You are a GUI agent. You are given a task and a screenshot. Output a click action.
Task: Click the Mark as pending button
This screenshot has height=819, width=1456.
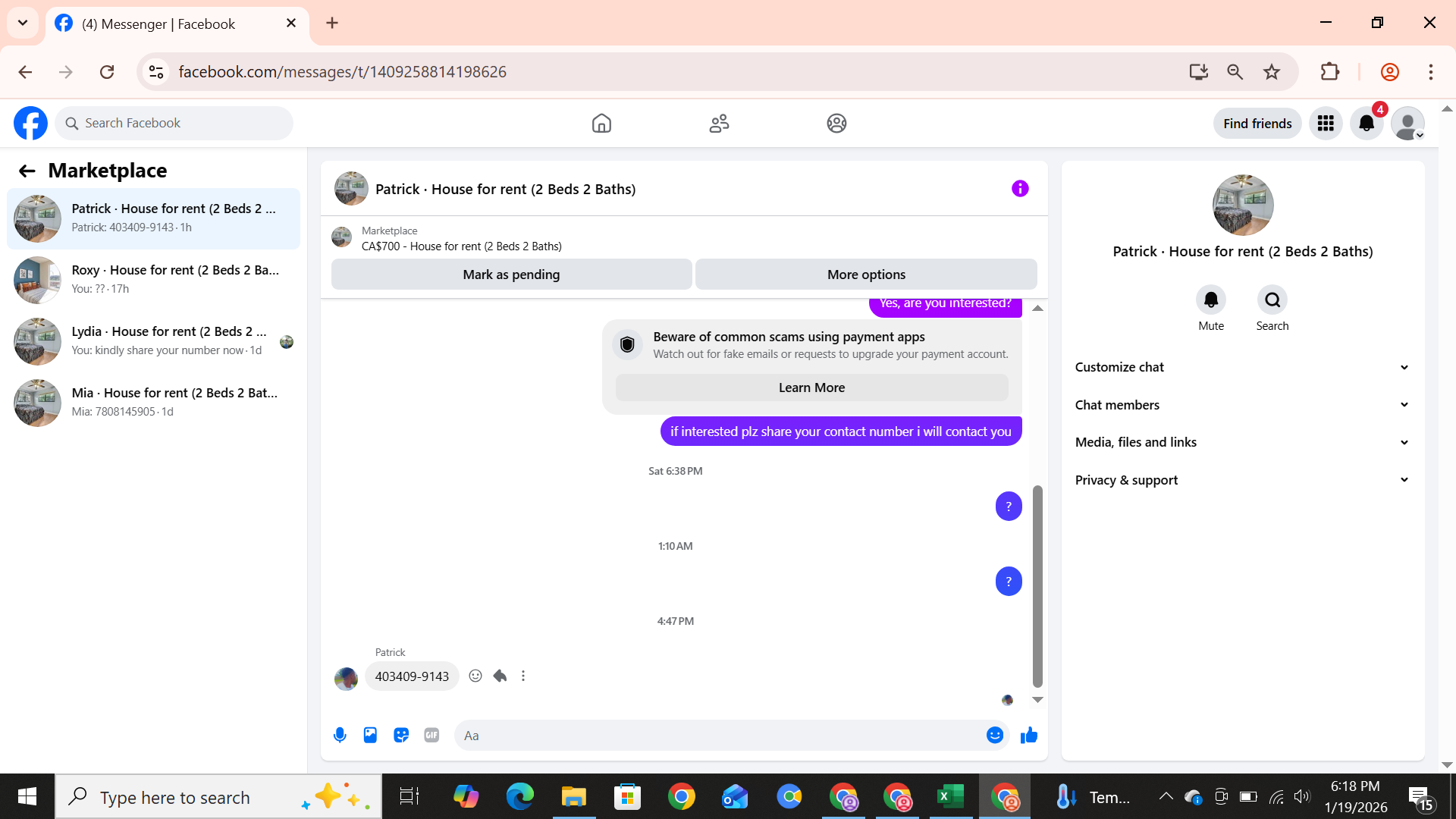point(511,275)
